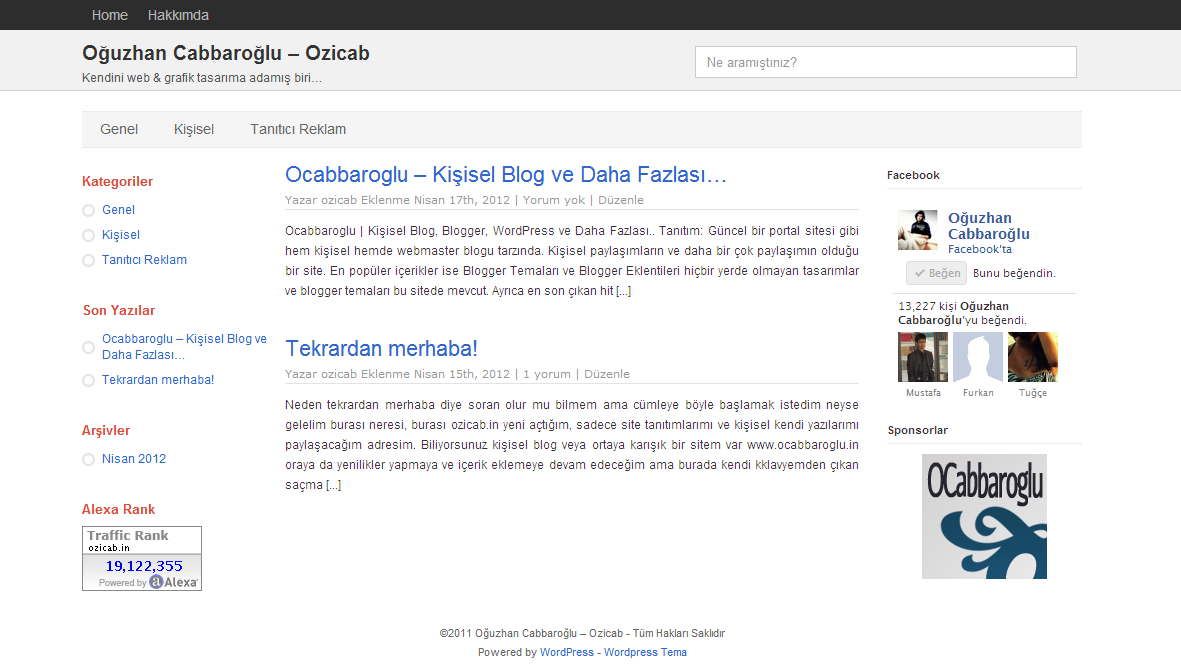Open the Wordpress Tema footer link

645,652
